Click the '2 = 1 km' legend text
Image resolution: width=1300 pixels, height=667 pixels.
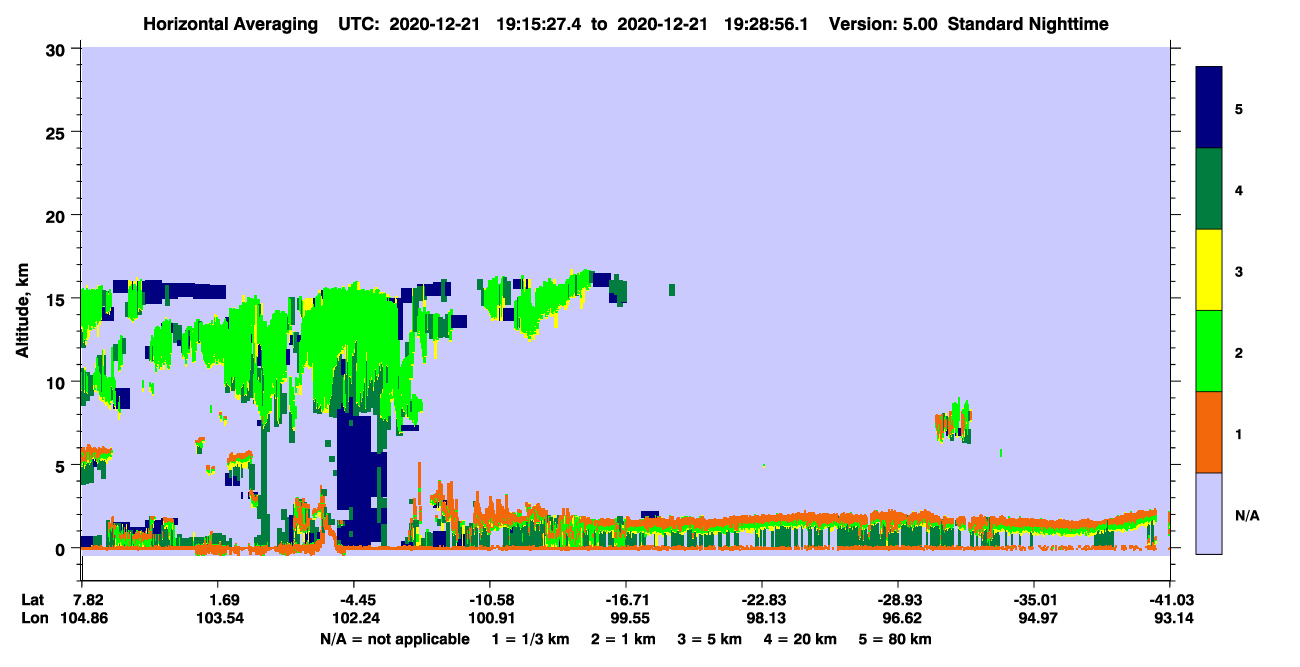point(622,639)
